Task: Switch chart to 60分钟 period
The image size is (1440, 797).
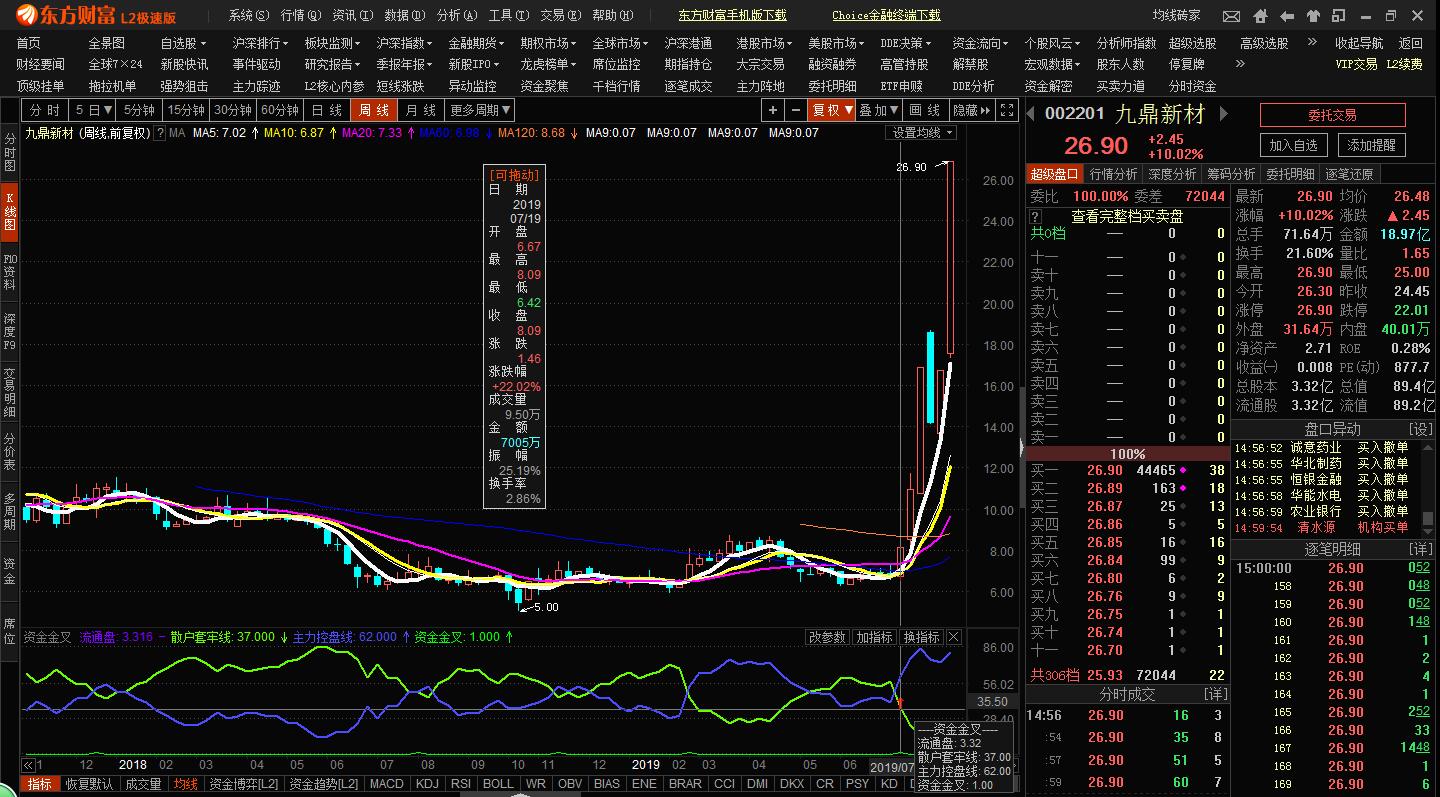Action: point(280,110)
